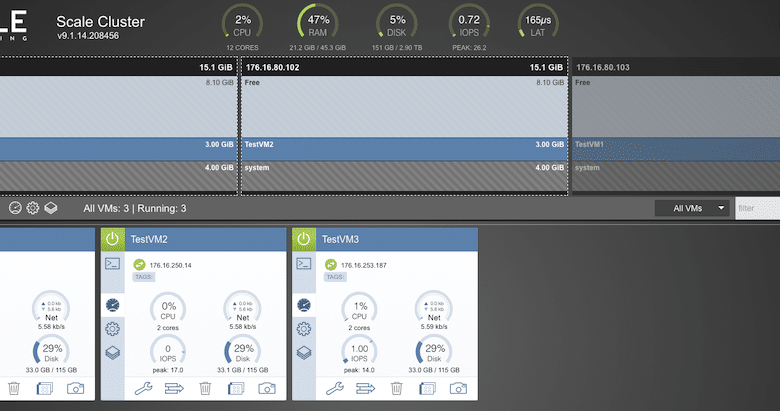Image resolution: width=780 pixels, height=411 pixels.
Task: Click the cluster latency 165µs gauge
Action: click(x=538, y=22)
